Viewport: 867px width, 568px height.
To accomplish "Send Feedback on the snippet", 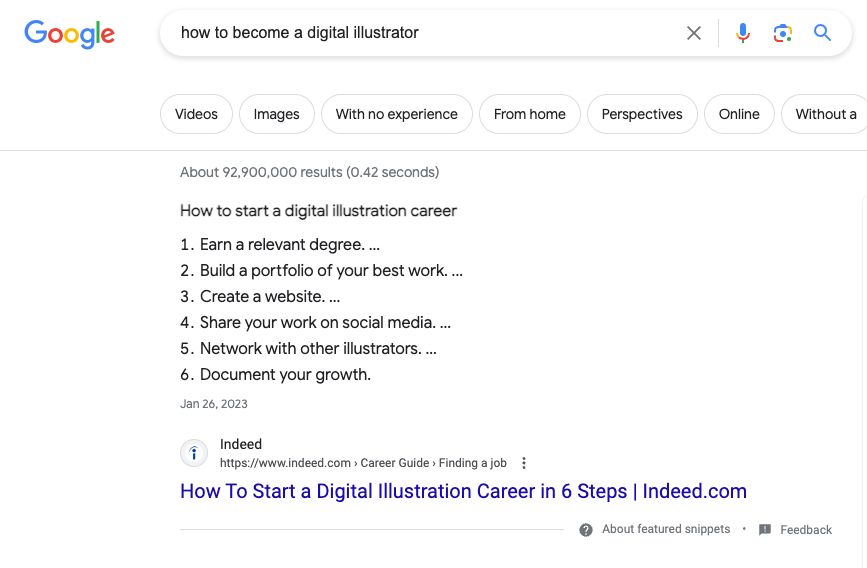I will coord(806,530).
